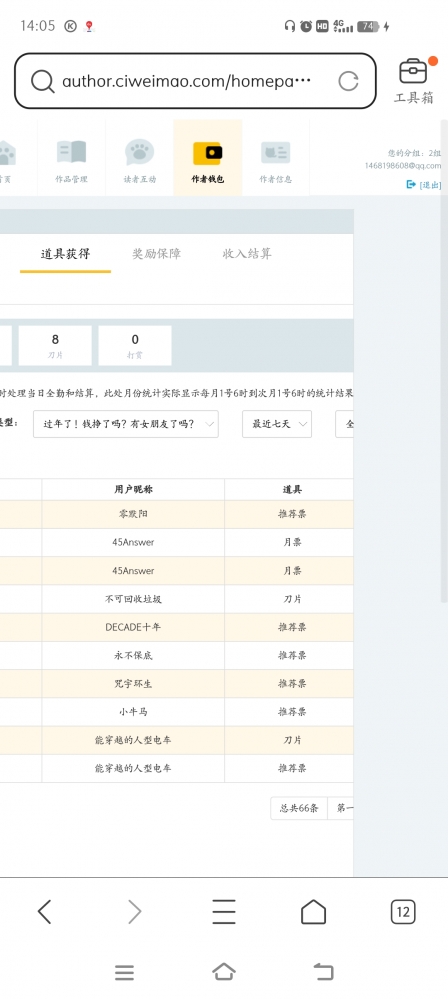
Task: Select user 零默阳 in the table
Action: coord(133,514)
